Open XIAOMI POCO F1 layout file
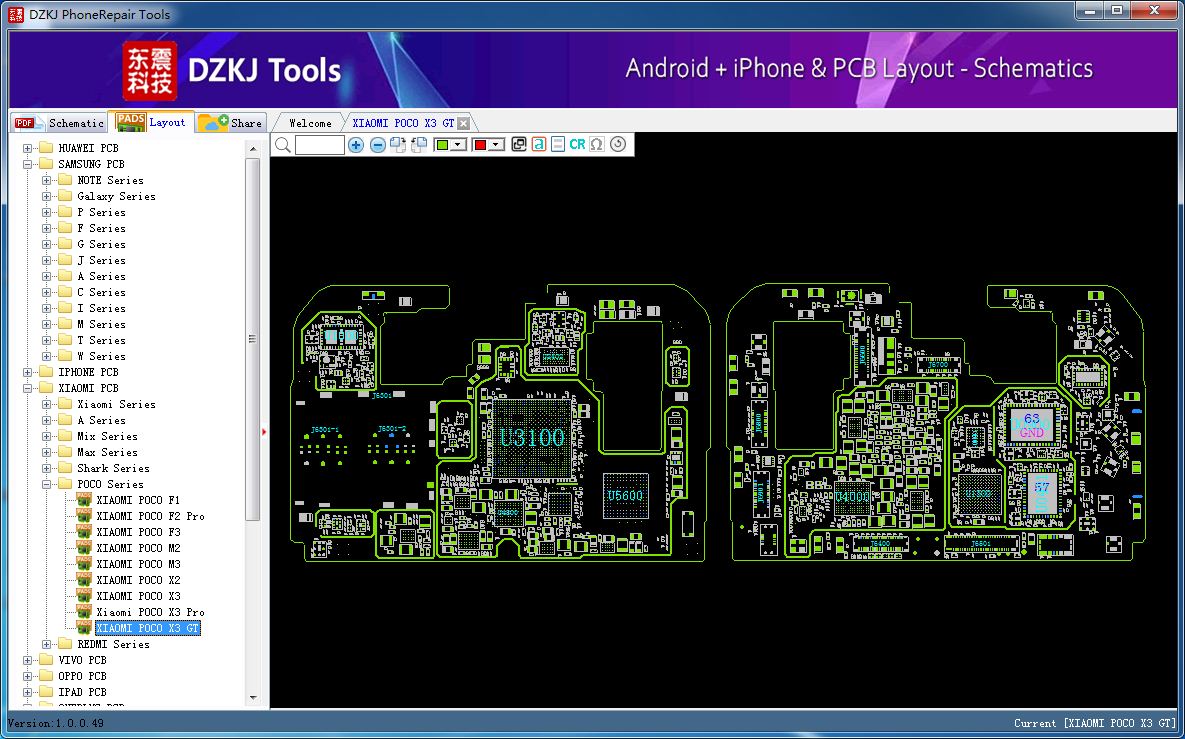The height and width of the screenshot is (739, 1185). 138,500
